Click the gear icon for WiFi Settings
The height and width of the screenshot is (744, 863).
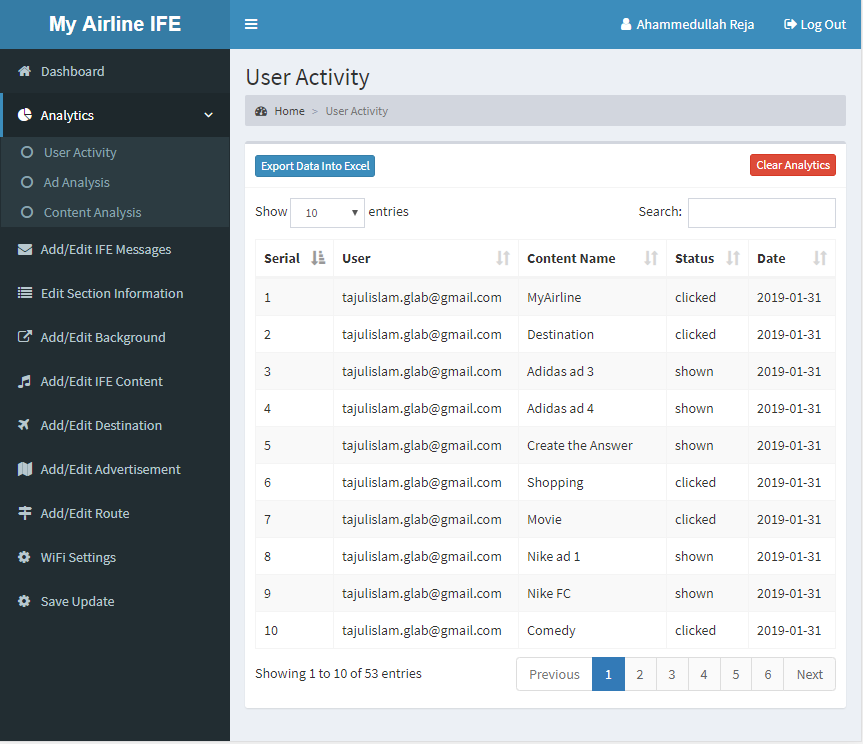click(x=25, y=558)
